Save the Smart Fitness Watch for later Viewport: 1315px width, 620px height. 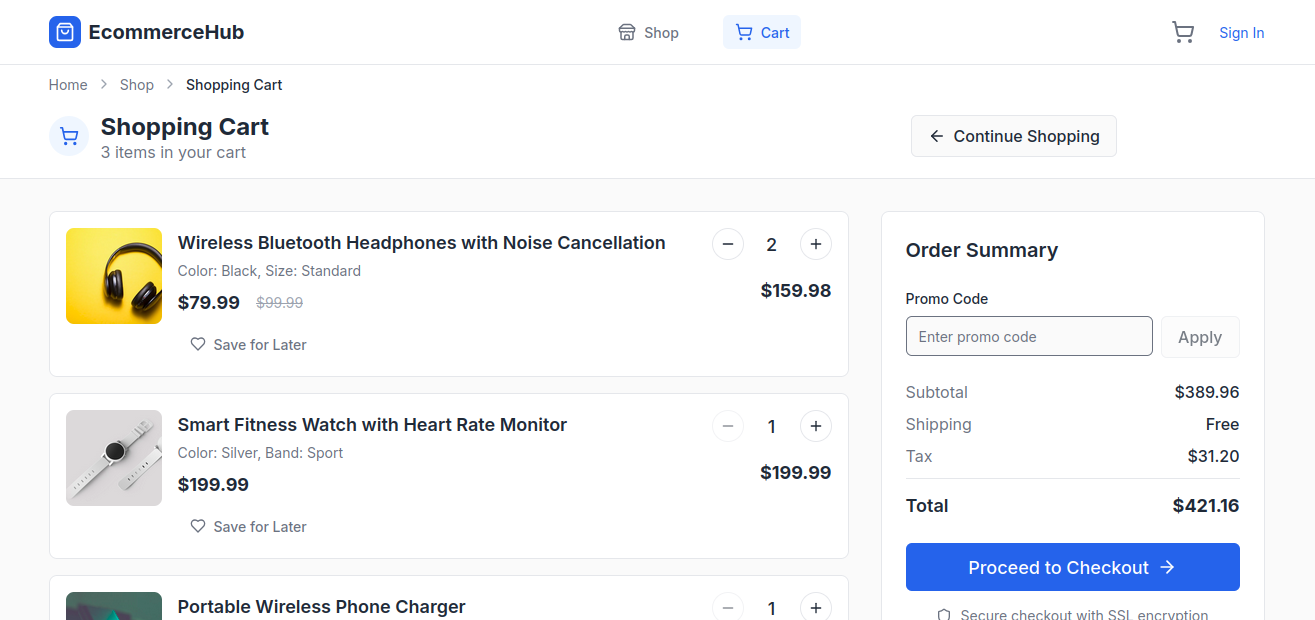point(248,526)
